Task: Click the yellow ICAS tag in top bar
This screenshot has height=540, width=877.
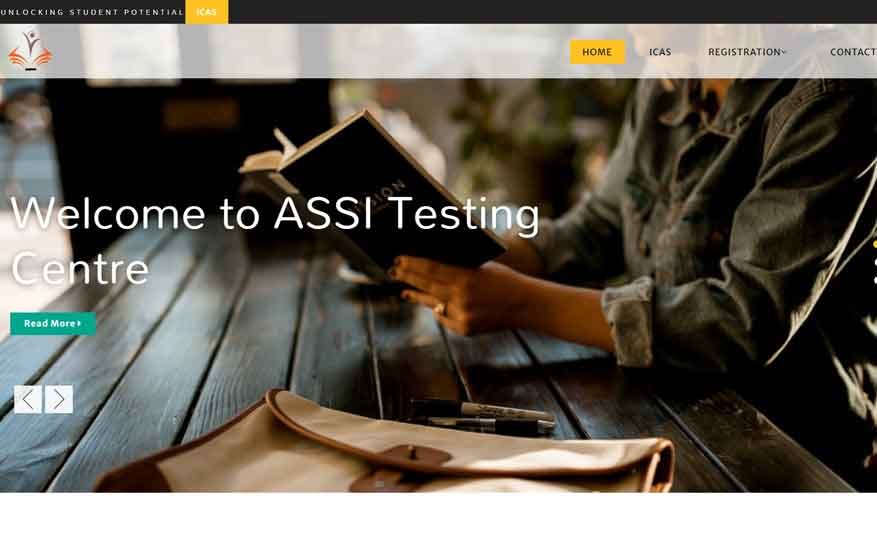Action: click(206, 12)
